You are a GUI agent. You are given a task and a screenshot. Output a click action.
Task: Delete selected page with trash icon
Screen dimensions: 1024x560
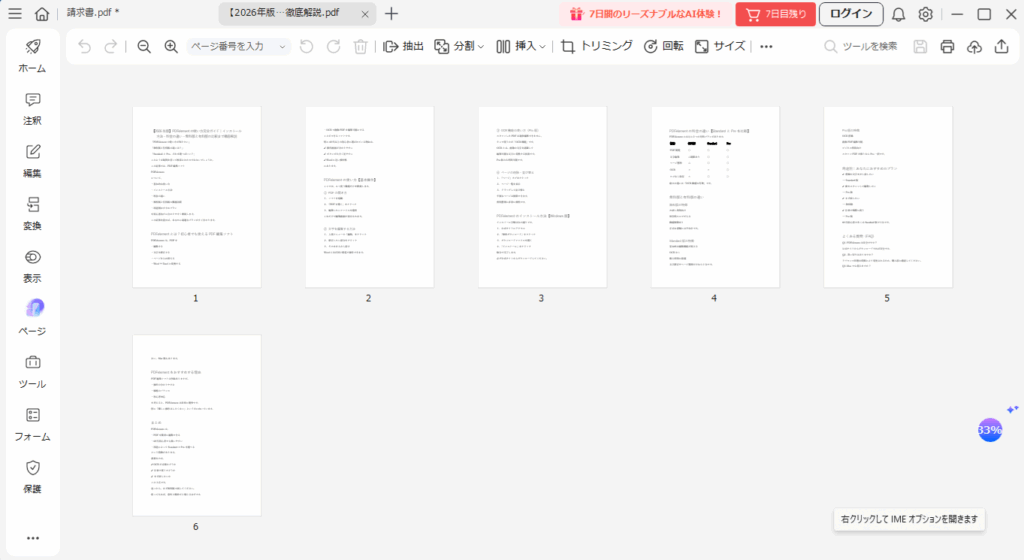pos(361,47)
